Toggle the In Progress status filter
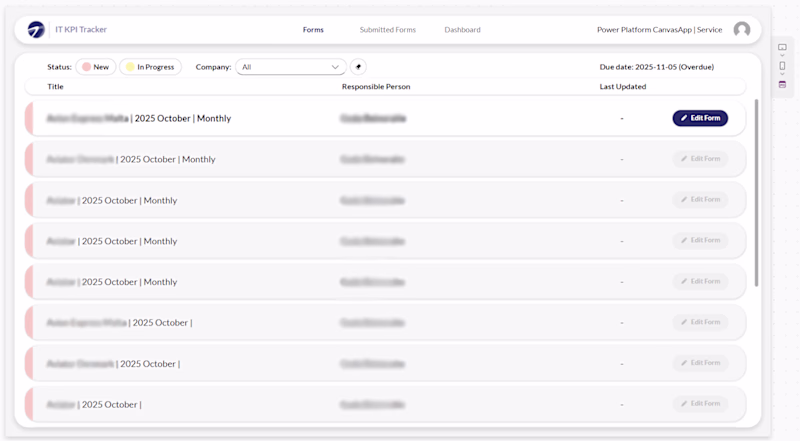 coord(151,67)
